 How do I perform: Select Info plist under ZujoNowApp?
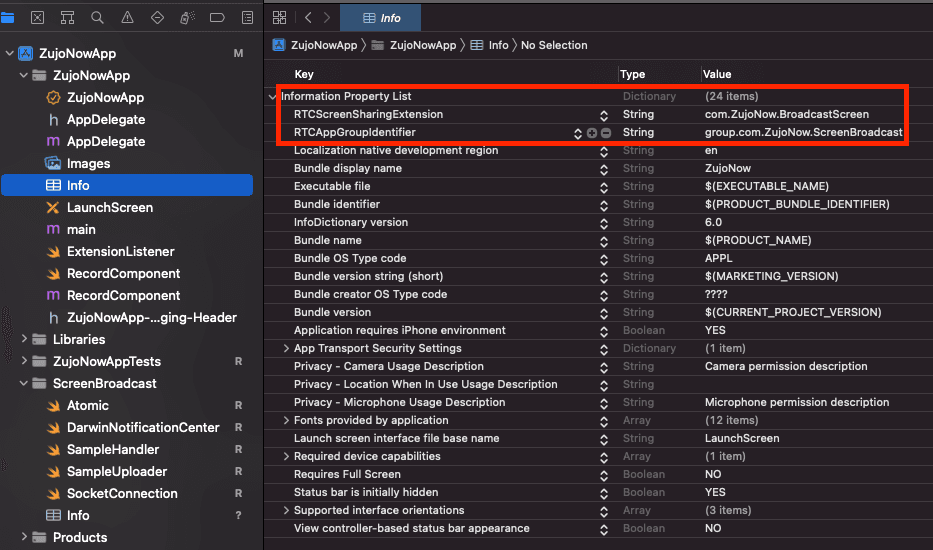click(127, 185)
